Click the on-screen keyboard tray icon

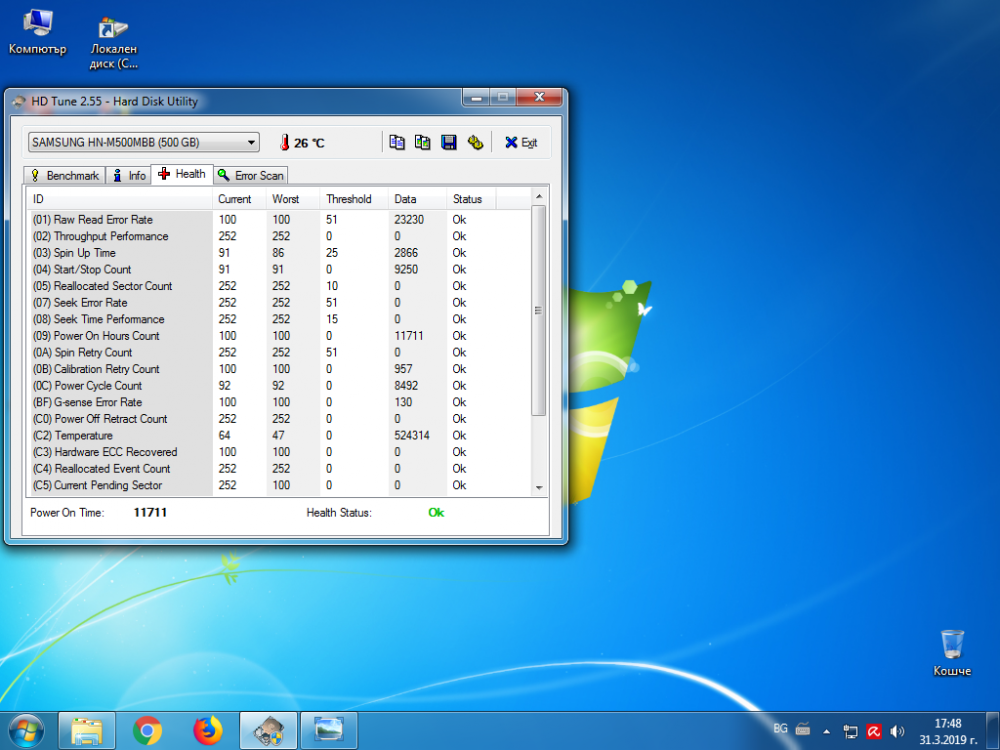(x=803, y=728)
